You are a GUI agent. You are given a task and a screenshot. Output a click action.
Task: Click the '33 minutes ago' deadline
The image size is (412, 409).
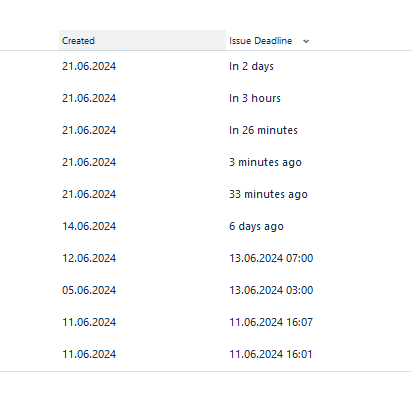[268, 194]
